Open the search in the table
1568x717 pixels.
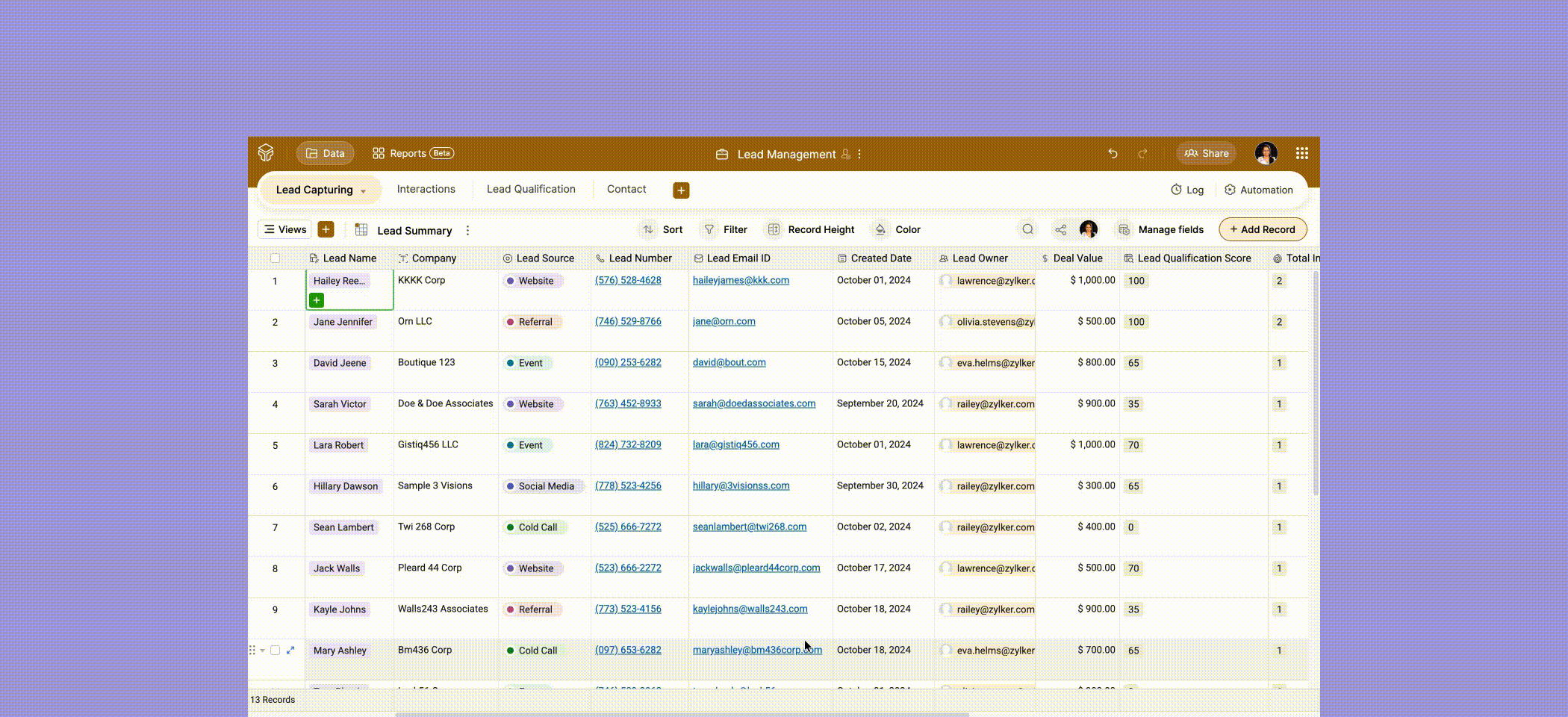click(1027, 229)
